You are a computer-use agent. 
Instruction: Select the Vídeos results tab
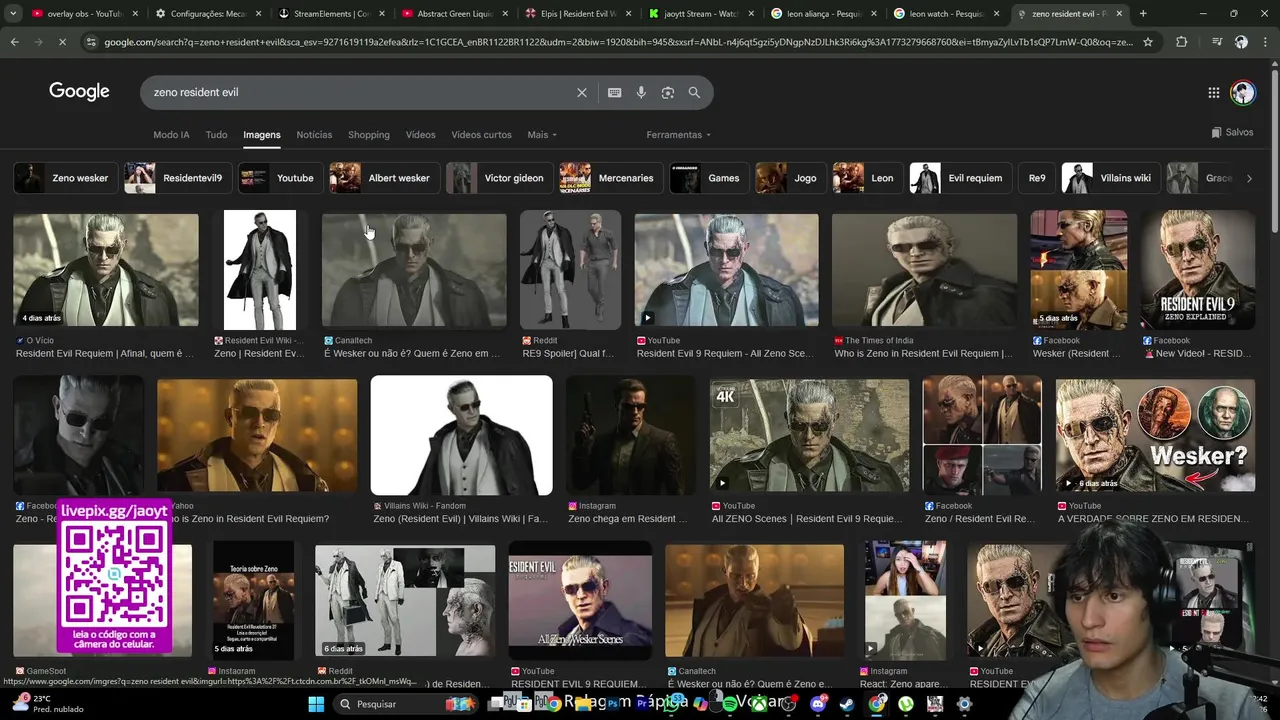point(420,135)
